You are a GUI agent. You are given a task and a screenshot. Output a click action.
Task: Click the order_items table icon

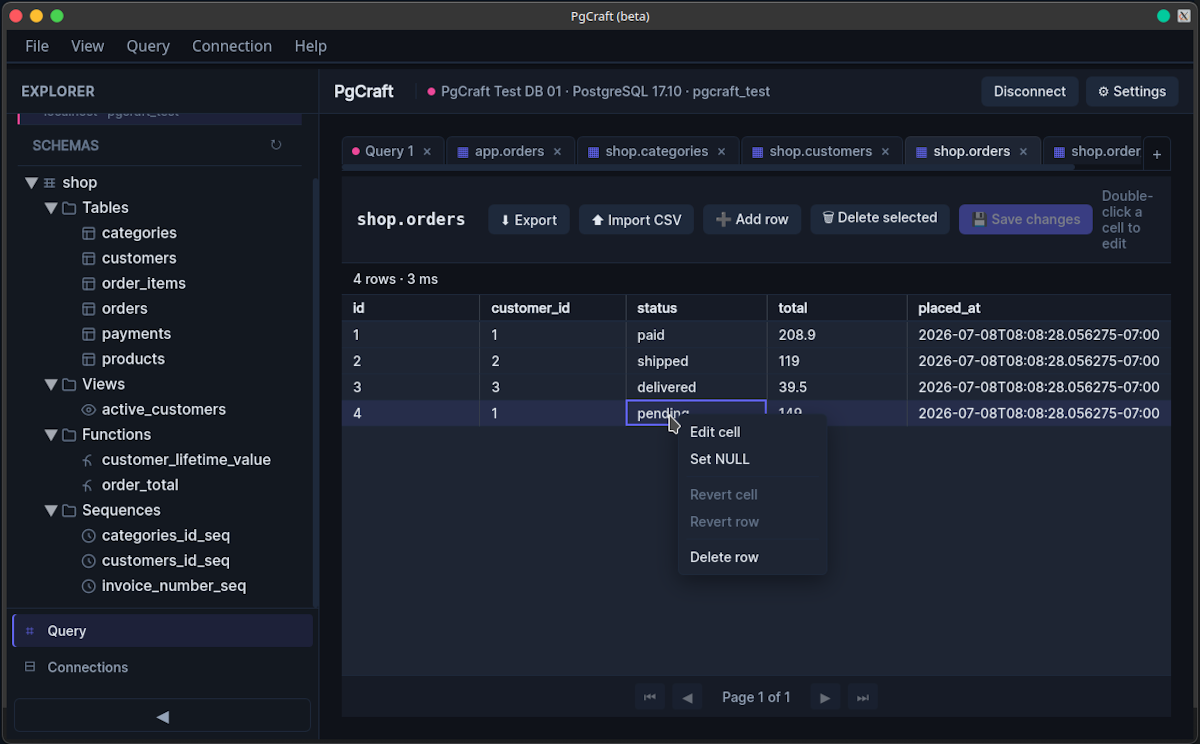[x=88, y=283]
